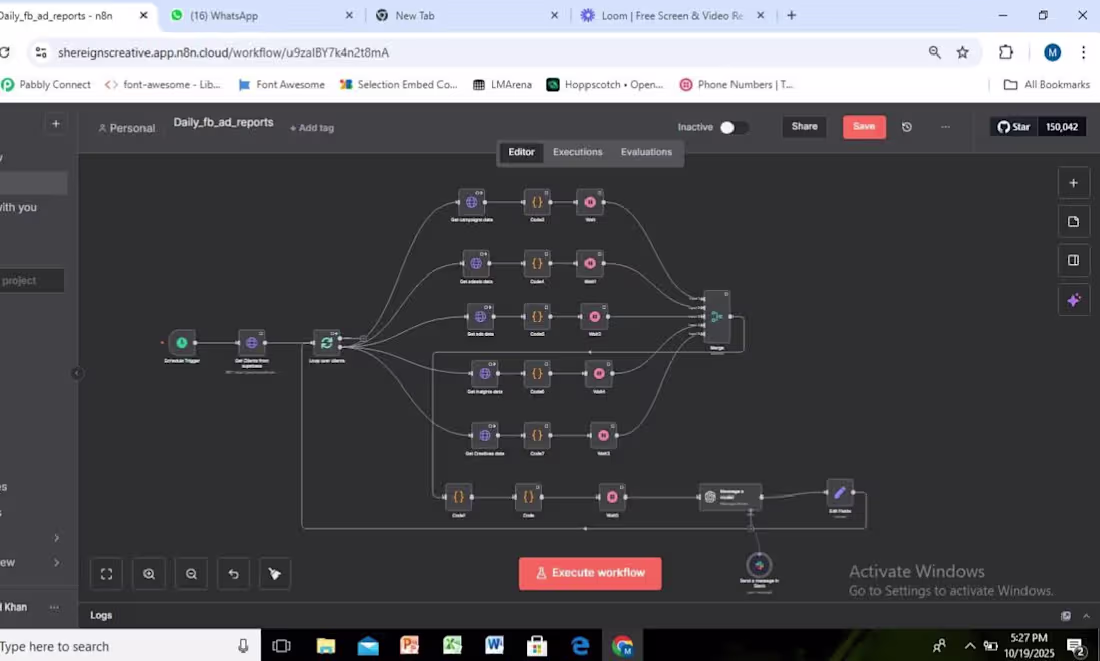The height and width of the screenshot is (661, 1100).
Task: Open the user three-dots menu beside Khan
Action: click(x=54, y=607)
